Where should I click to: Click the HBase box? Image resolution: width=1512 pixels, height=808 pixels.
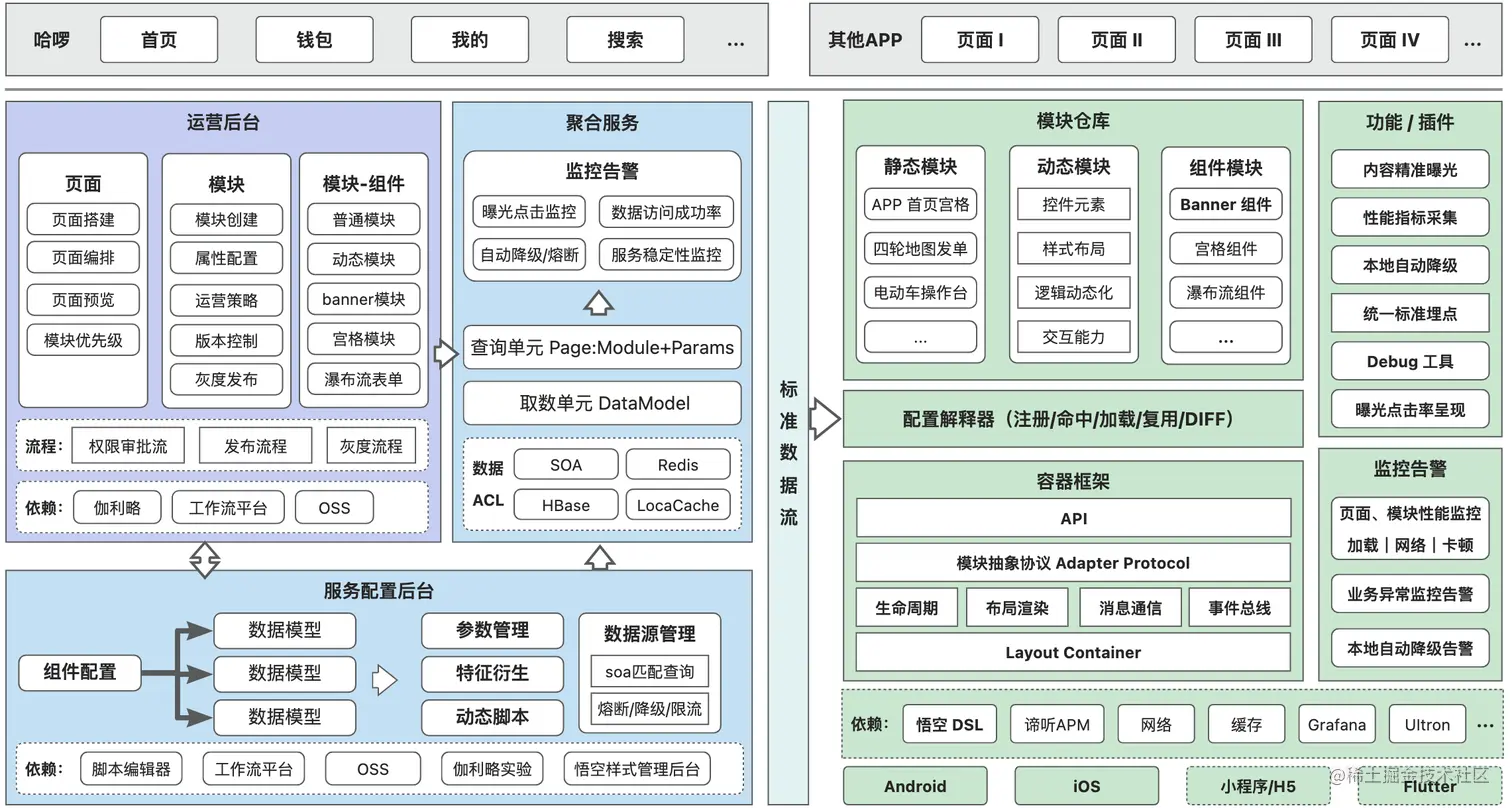[566, 505]
